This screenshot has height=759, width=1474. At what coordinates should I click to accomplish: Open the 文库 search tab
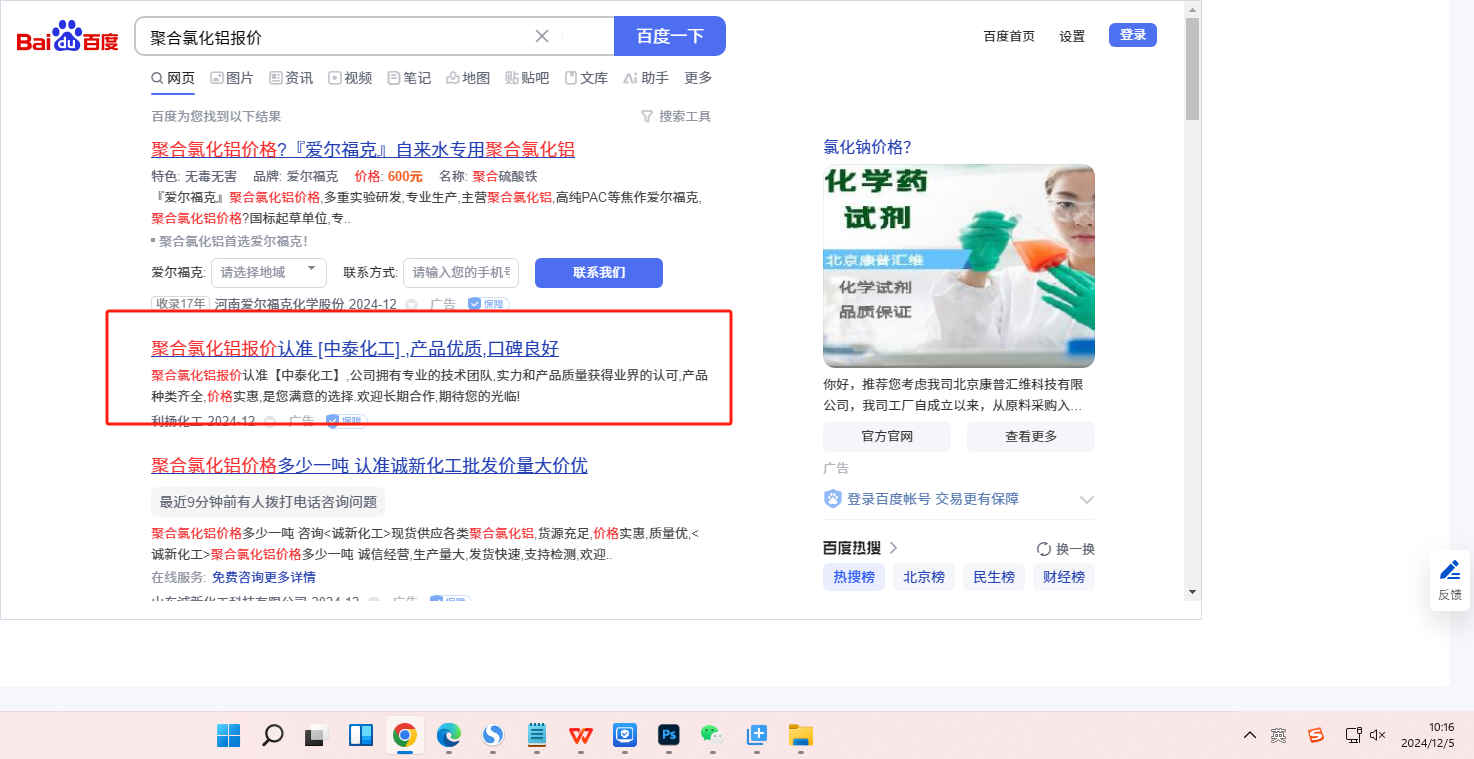[586, 78]
